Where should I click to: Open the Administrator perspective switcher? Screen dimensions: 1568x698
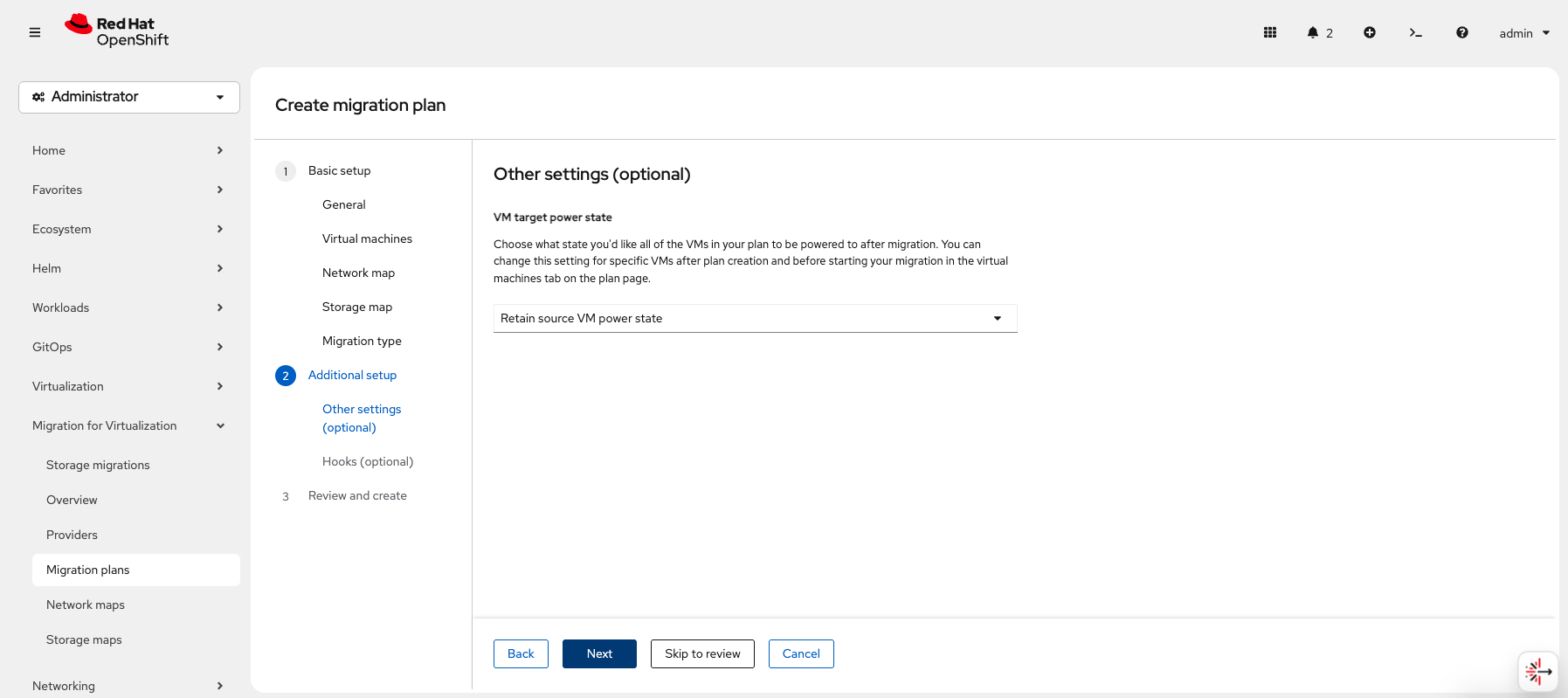tap(129, 97)
